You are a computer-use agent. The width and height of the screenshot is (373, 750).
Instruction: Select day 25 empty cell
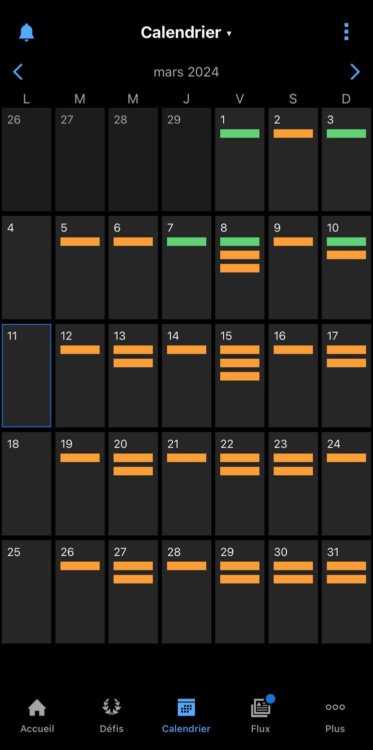pos(26,592)
